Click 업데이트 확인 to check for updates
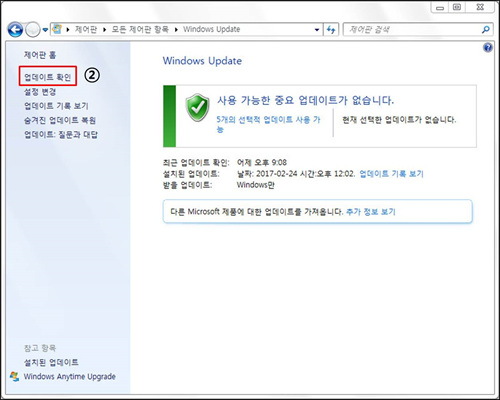 pos(48,77)
